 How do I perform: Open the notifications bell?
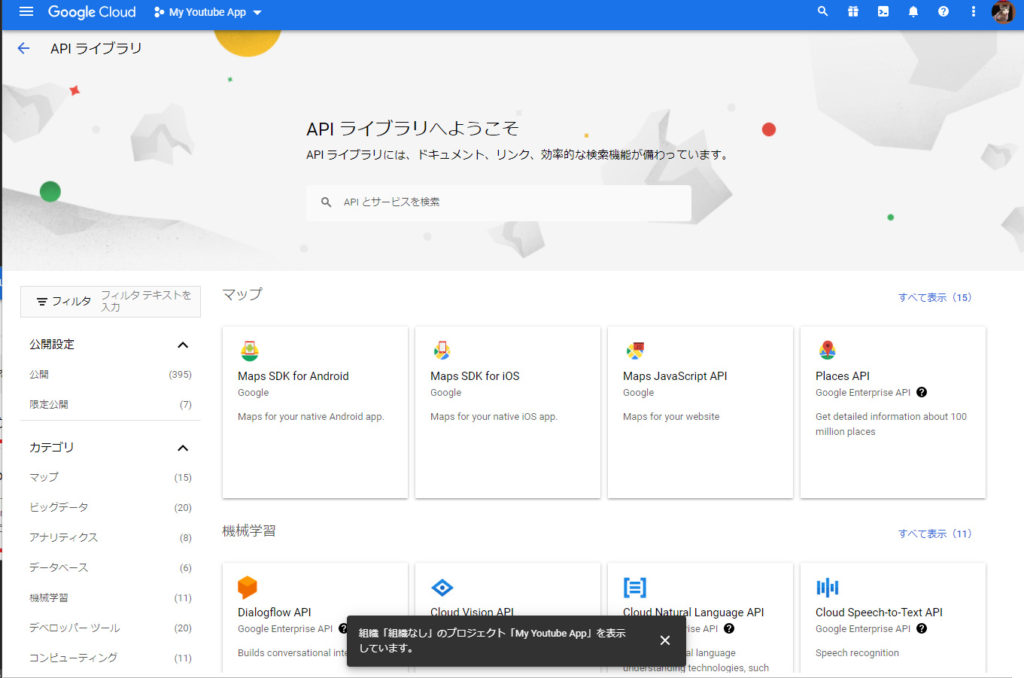[913, 11]
